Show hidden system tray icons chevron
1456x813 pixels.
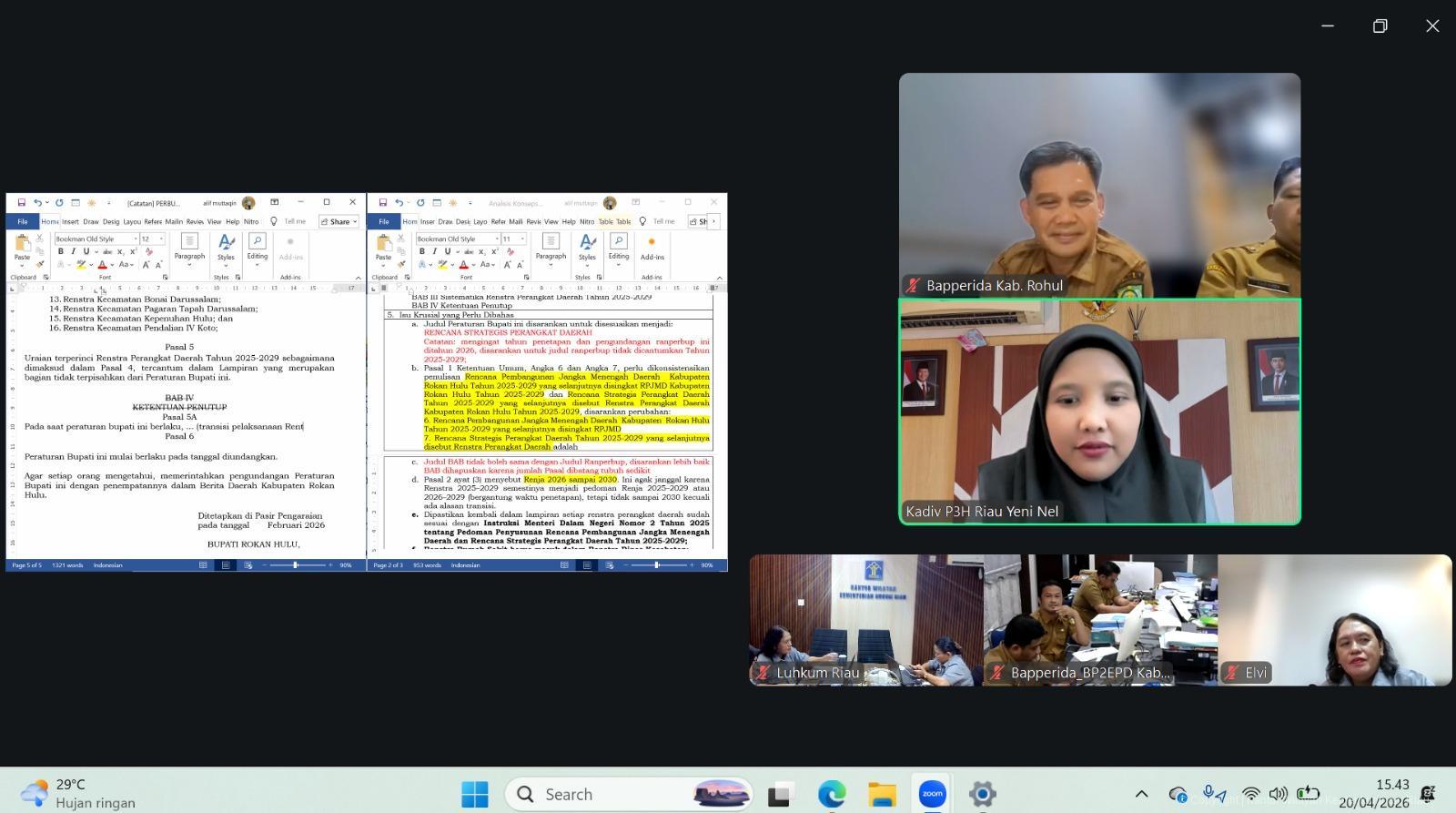pyautogui.click(x=1141, y=794)
